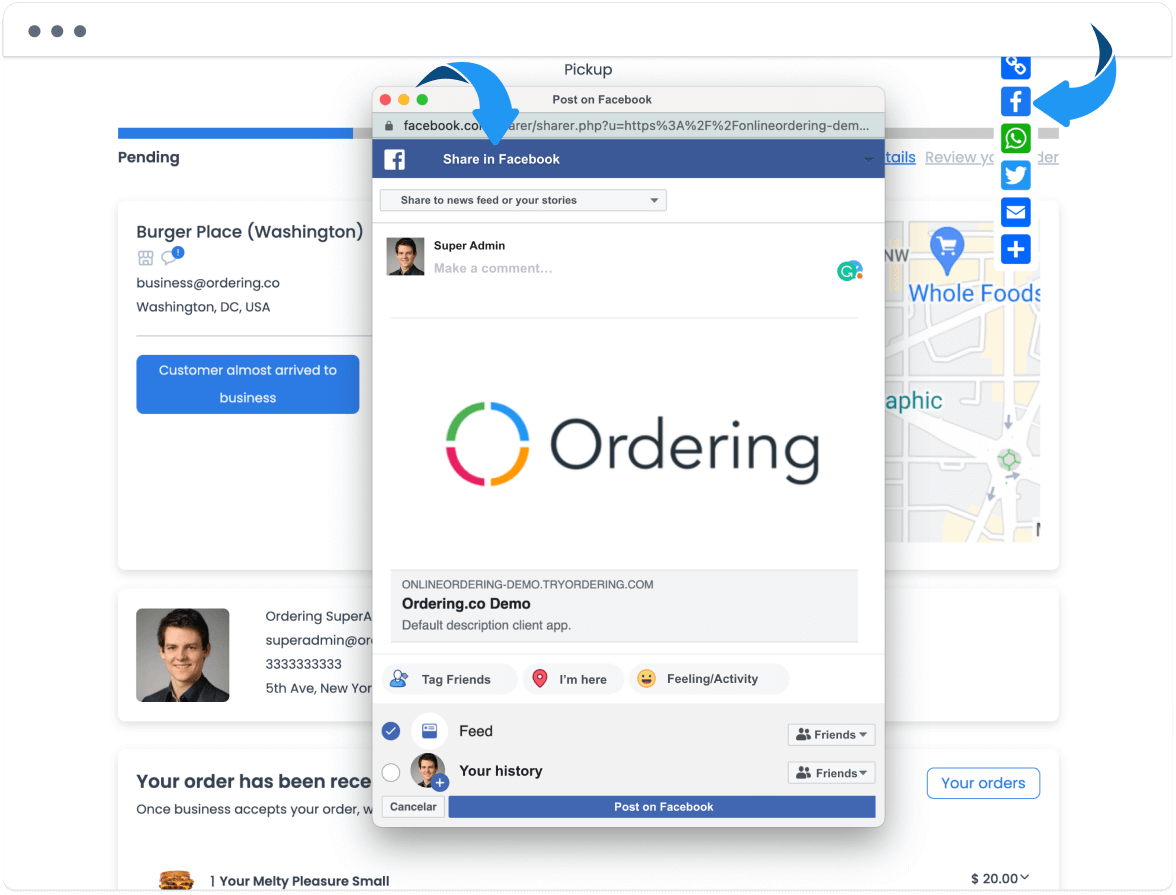The image size is (1176, 895).
Task: Toggle the Feed checkbox
Action: point(391,731)
